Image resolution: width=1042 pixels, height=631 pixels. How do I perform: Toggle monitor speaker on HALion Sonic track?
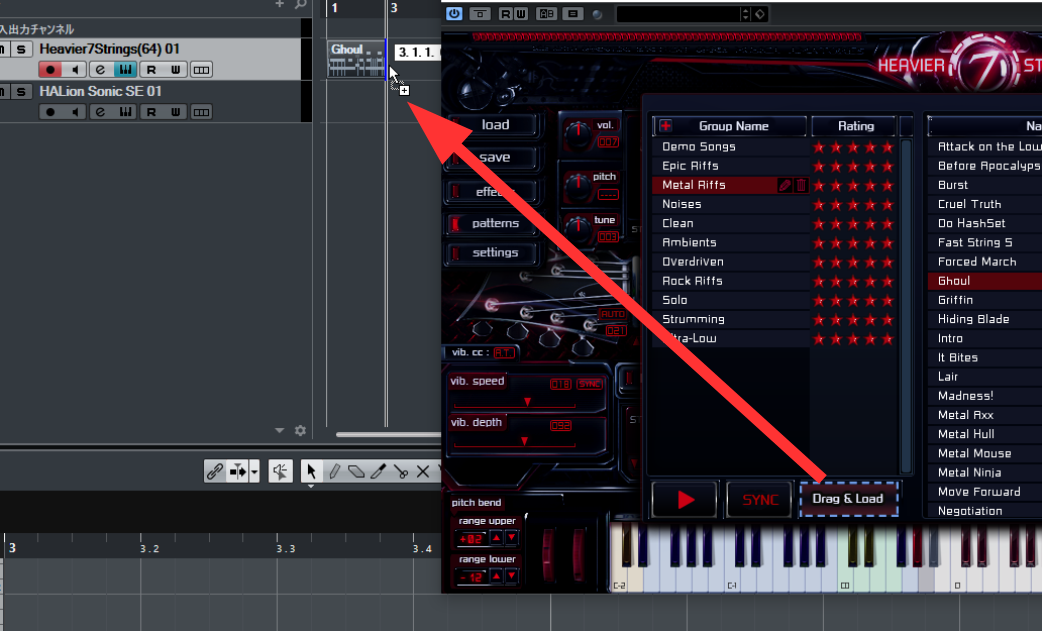click(x=75, y=112)
